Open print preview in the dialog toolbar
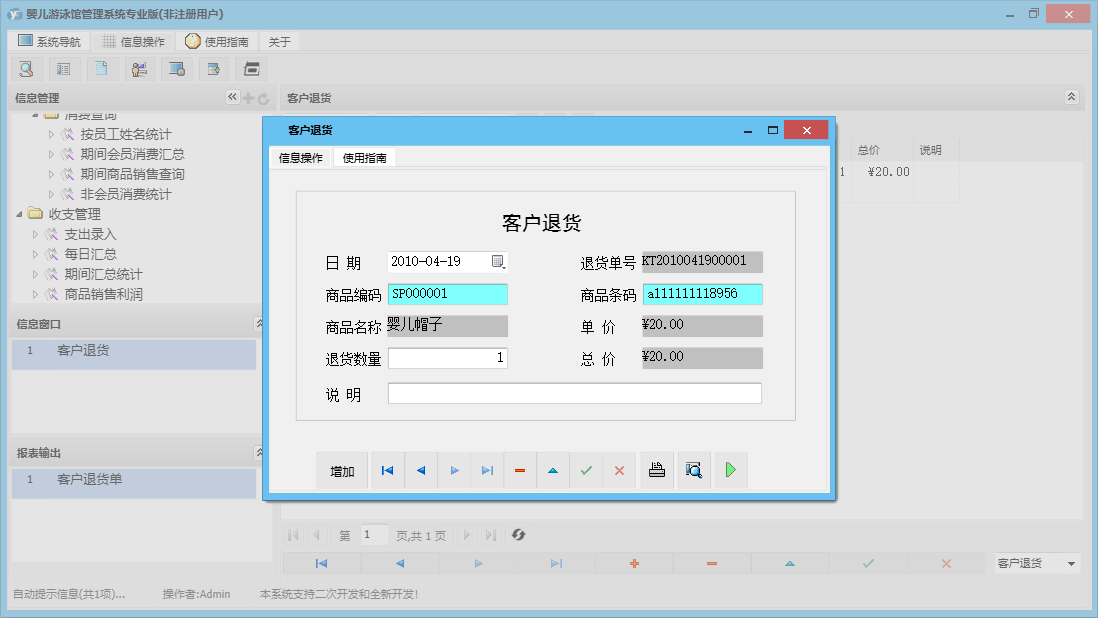Screen dimensions: 1098x618 693,470
